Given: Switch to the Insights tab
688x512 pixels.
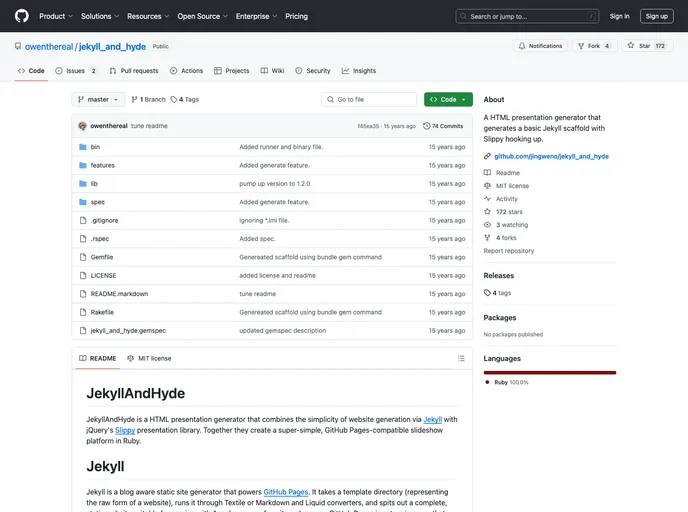Looking at the screenshot, I should (x=359, y=71).
